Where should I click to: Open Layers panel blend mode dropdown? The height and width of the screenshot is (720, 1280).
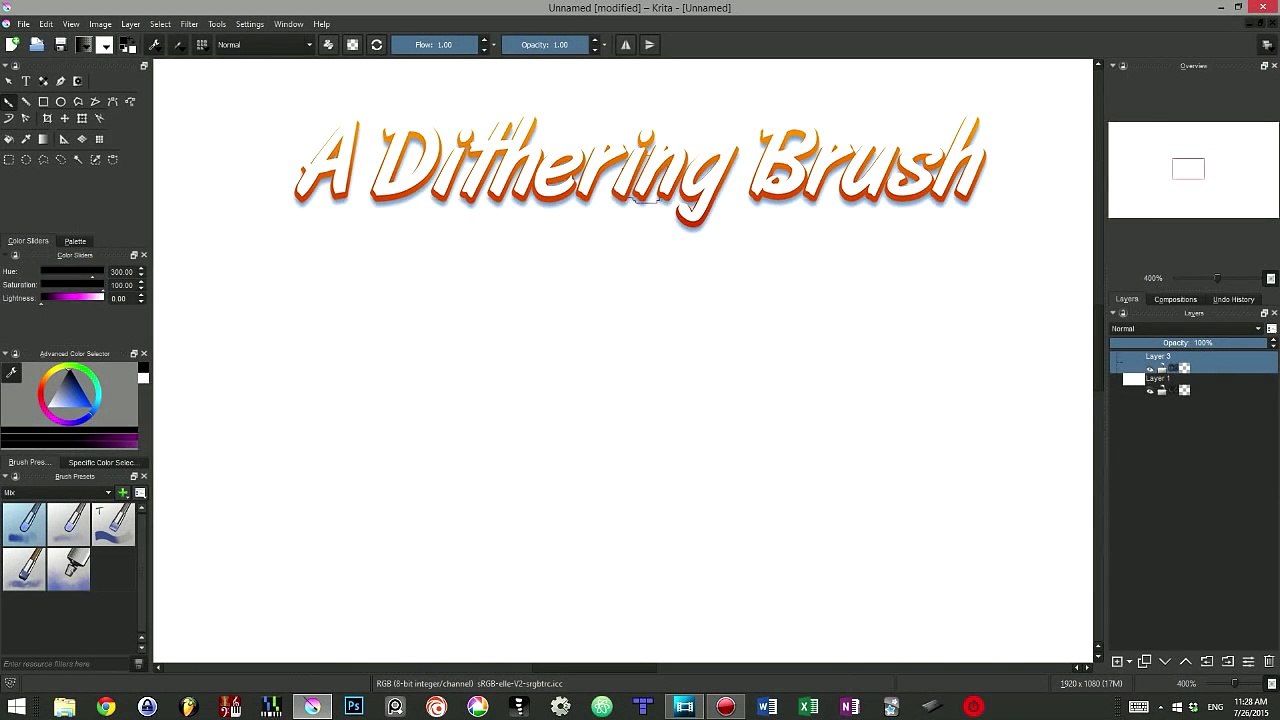point(1186,328)
